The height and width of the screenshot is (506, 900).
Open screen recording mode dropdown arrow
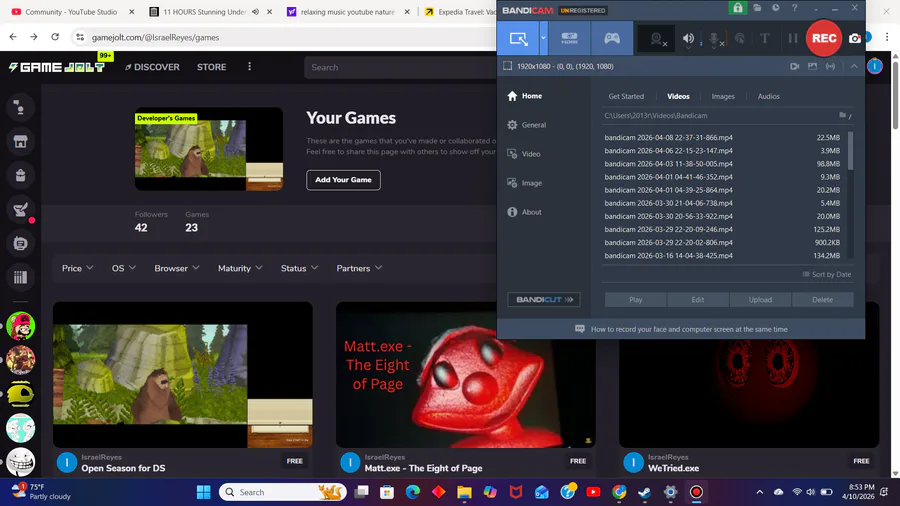click(x=543, y=38)
